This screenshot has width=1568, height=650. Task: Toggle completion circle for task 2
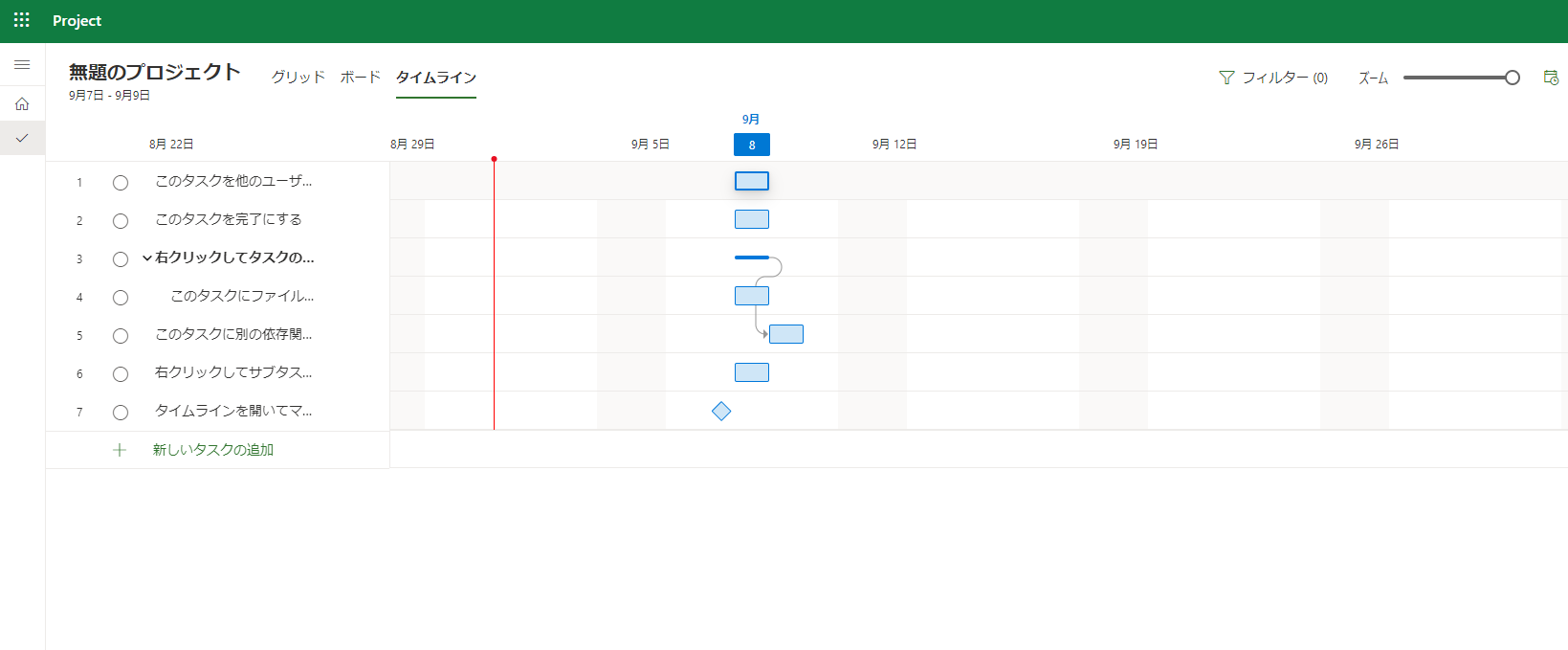(x=121, y=221)
